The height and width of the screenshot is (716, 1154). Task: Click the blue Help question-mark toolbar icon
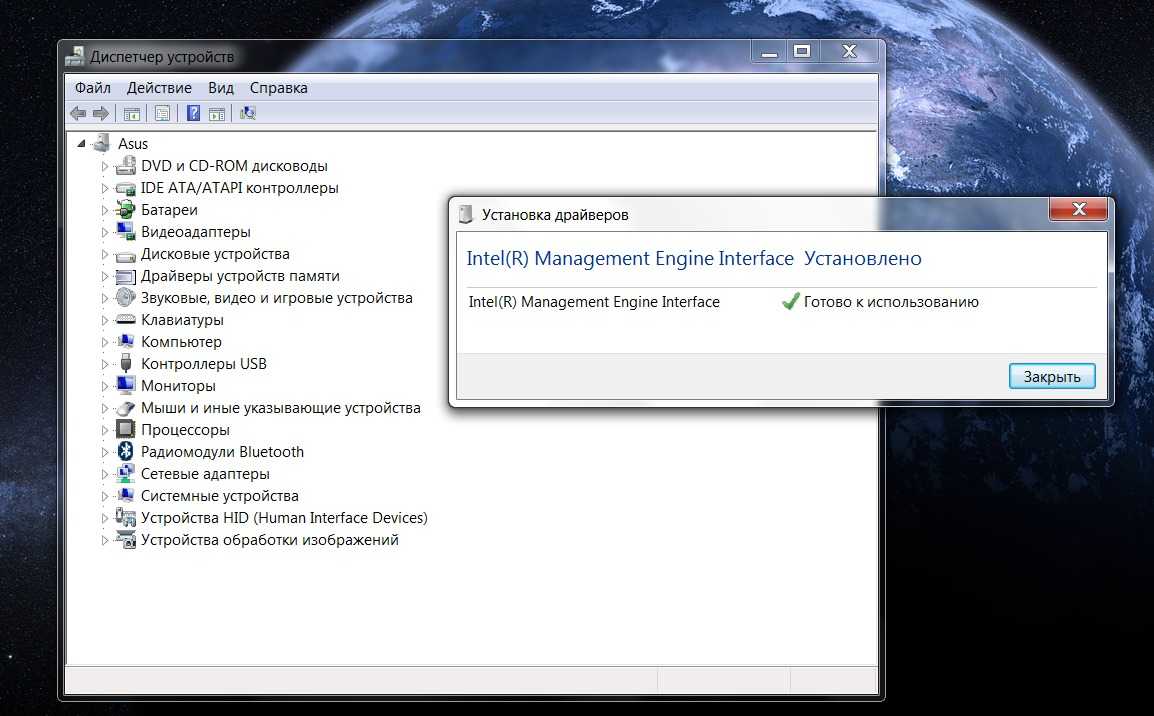(x=193, y=113)
